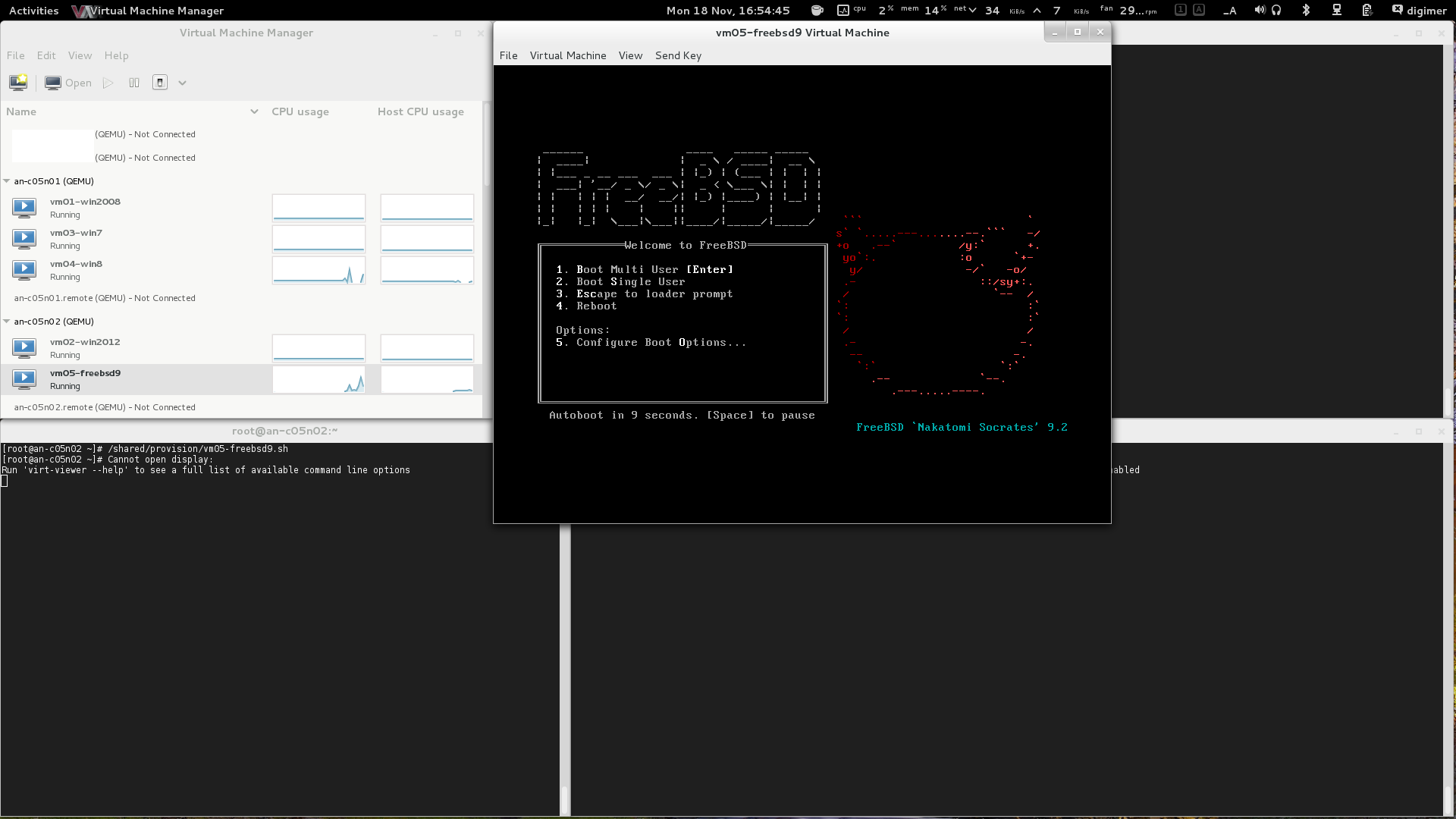Sort by CPU usage column header
The image size is (1456, 819).
(300, 111)
